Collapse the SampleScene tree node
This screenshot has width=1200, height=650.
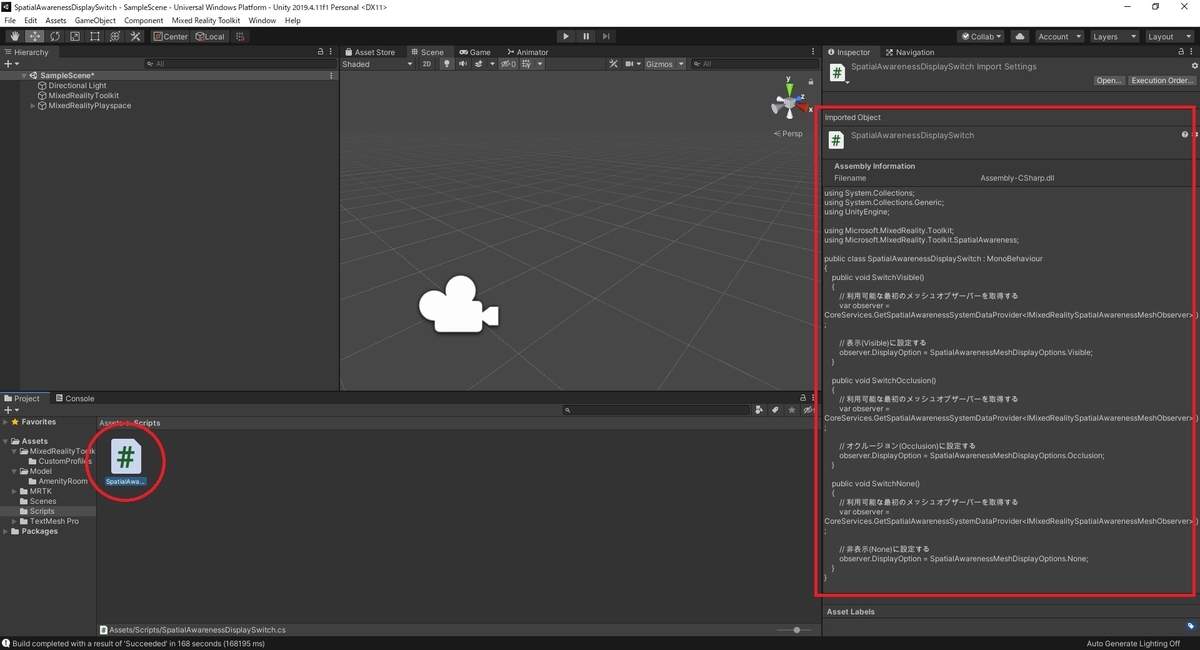pos(24,76)
